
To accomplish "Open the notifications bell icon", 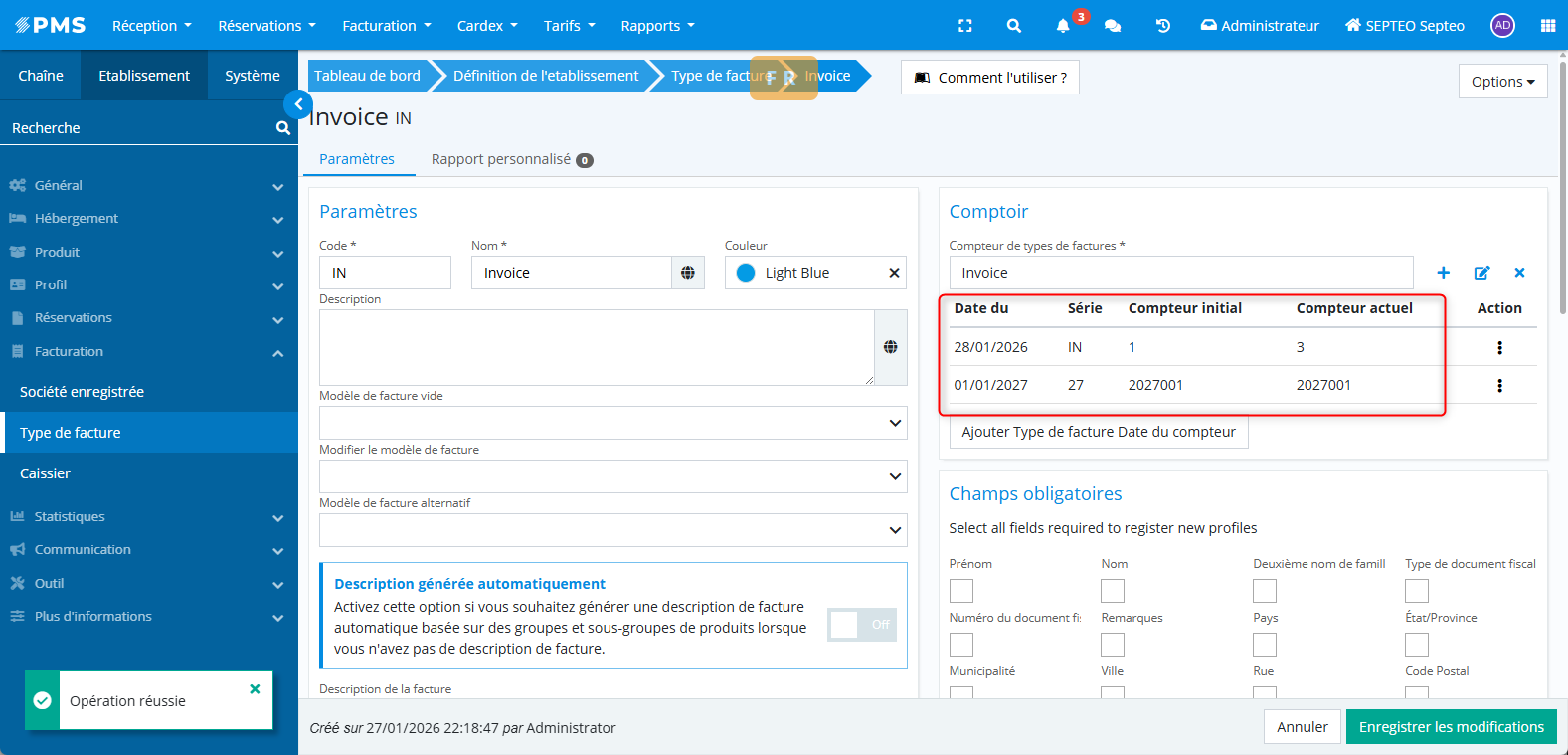I will [x=1063, y=26].
